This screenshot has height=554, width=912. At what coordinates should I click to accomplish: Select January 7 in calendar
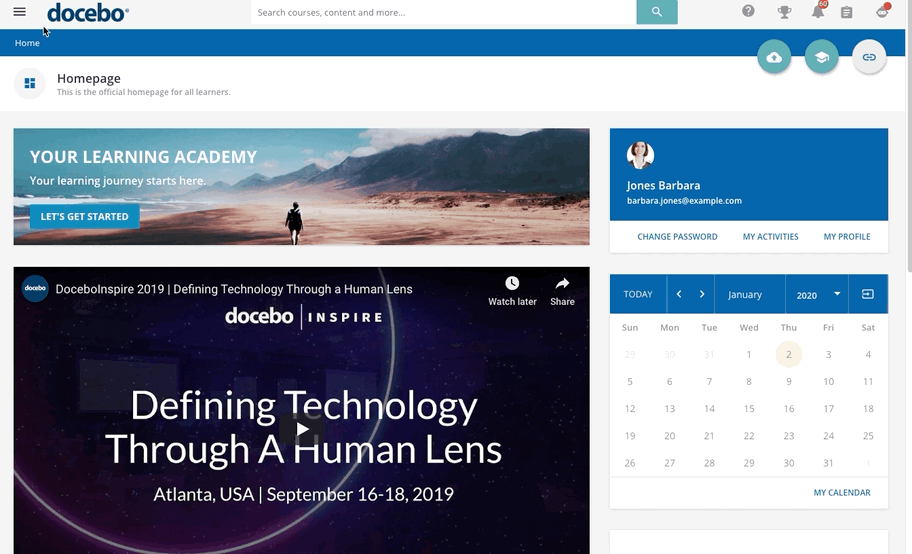(709, 382)
